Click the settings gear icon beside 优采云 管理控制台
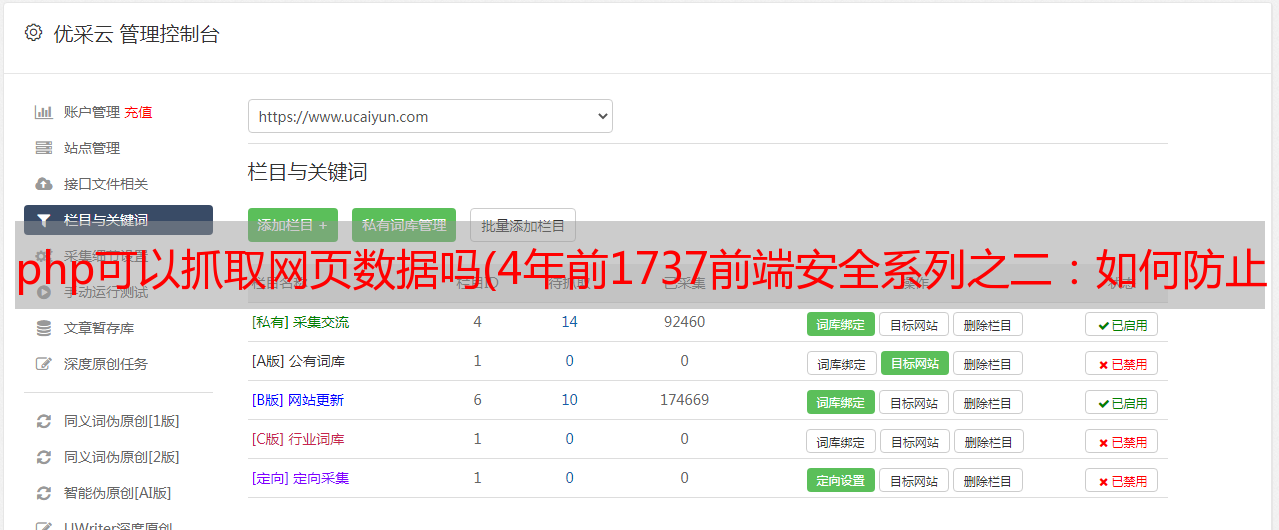 point(33,33)
